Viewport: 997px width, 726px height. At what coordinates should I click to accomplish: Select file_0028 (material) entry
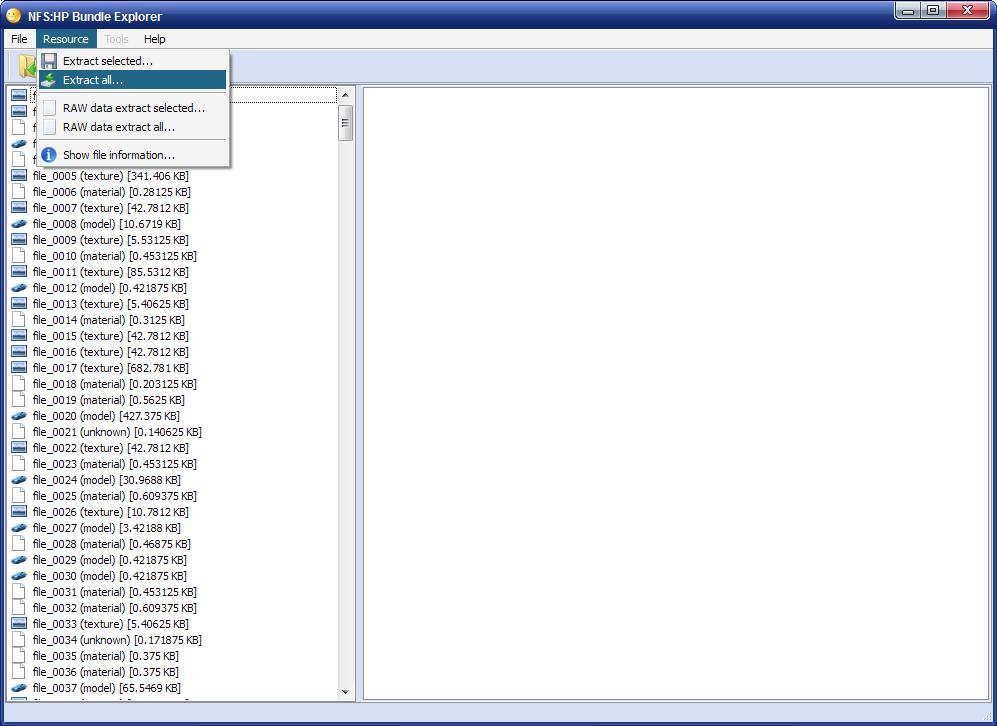click(x=111, y=544)
